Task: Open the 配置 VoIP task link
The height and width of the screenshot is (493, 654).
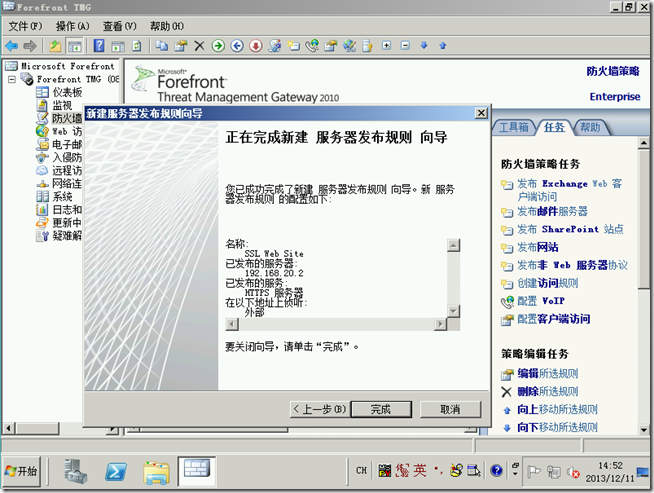Action: click(541, 301)
